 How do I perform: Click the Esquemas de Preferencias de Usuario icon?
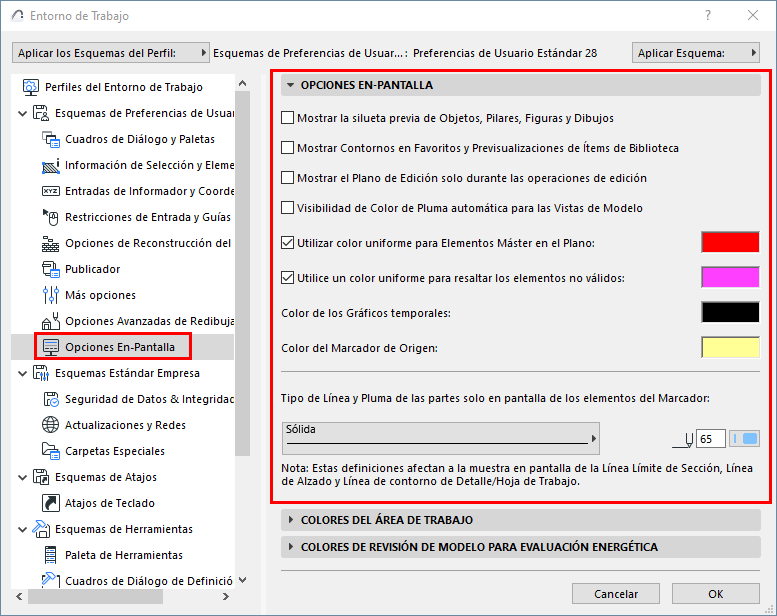[41, 113]
